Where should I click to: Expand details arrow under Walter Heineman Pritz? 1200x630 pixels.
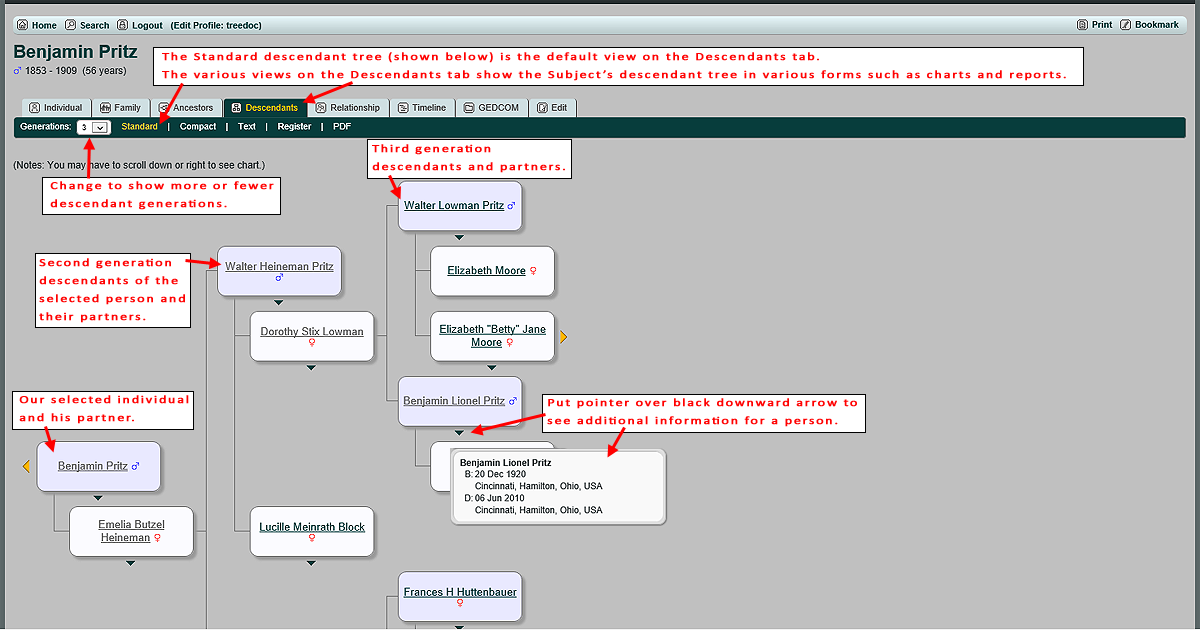pos(279,302)
